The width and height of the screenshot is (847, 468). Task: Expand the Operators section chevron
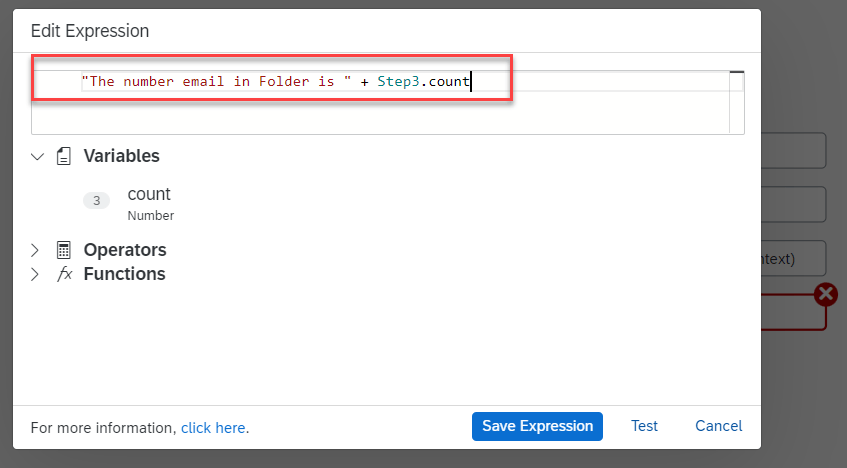pos(36,250)
